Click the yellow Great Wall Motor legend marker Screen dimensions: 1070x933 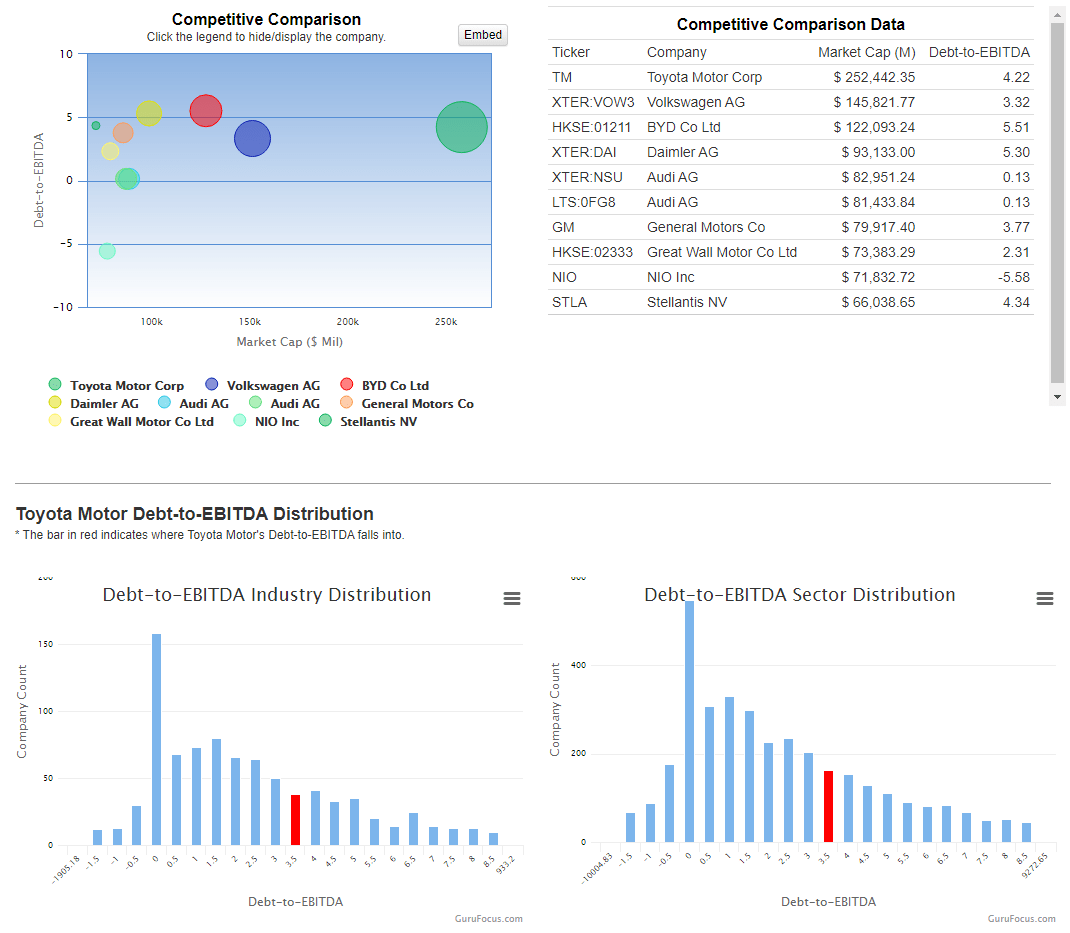coord(54,421)
